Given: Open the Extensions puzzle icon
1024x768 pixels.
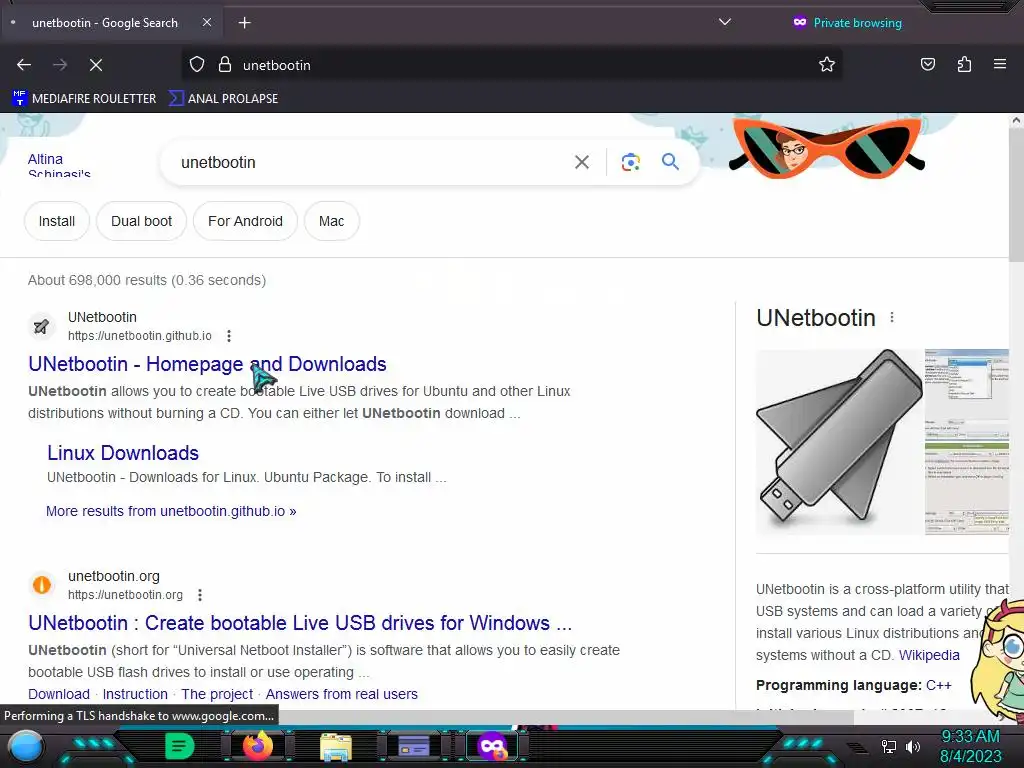Looking at the screenshot, I should (964, 65).
